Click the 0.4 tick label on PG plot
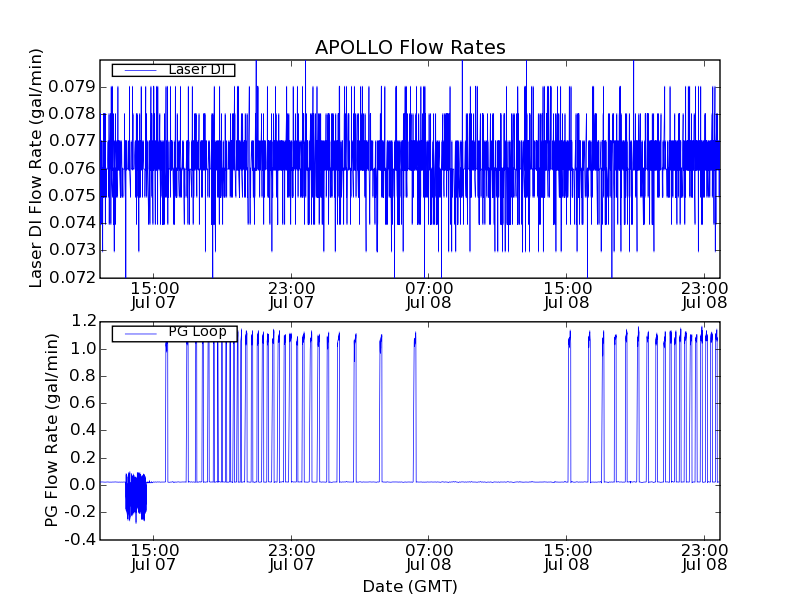Screen dimensions: 800x600 (x=84, y=430)
